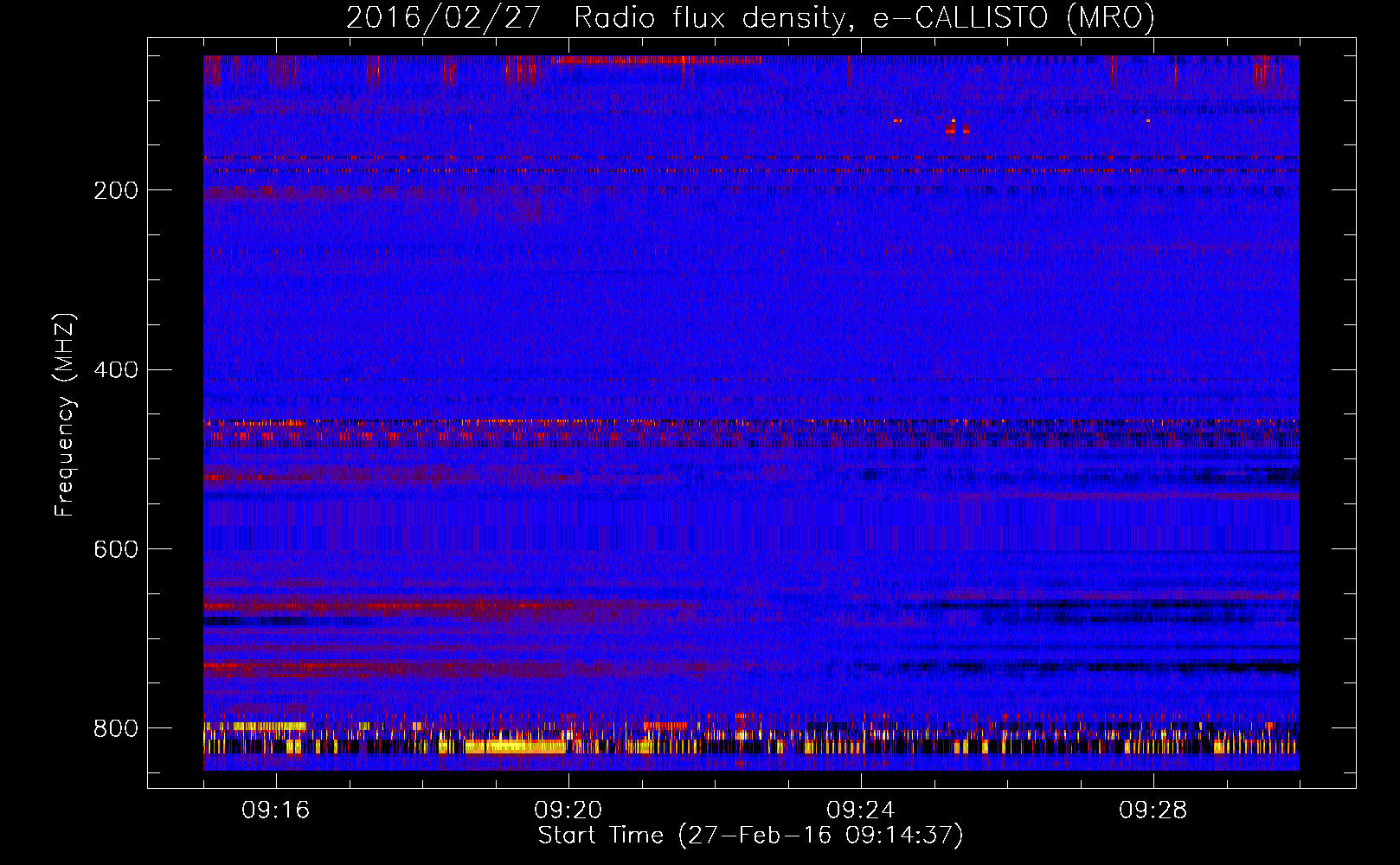The width and height of the screenshot is (1400, 865).
Task: Click the 09:20 time tick label
Action: [x=568, y=811]
